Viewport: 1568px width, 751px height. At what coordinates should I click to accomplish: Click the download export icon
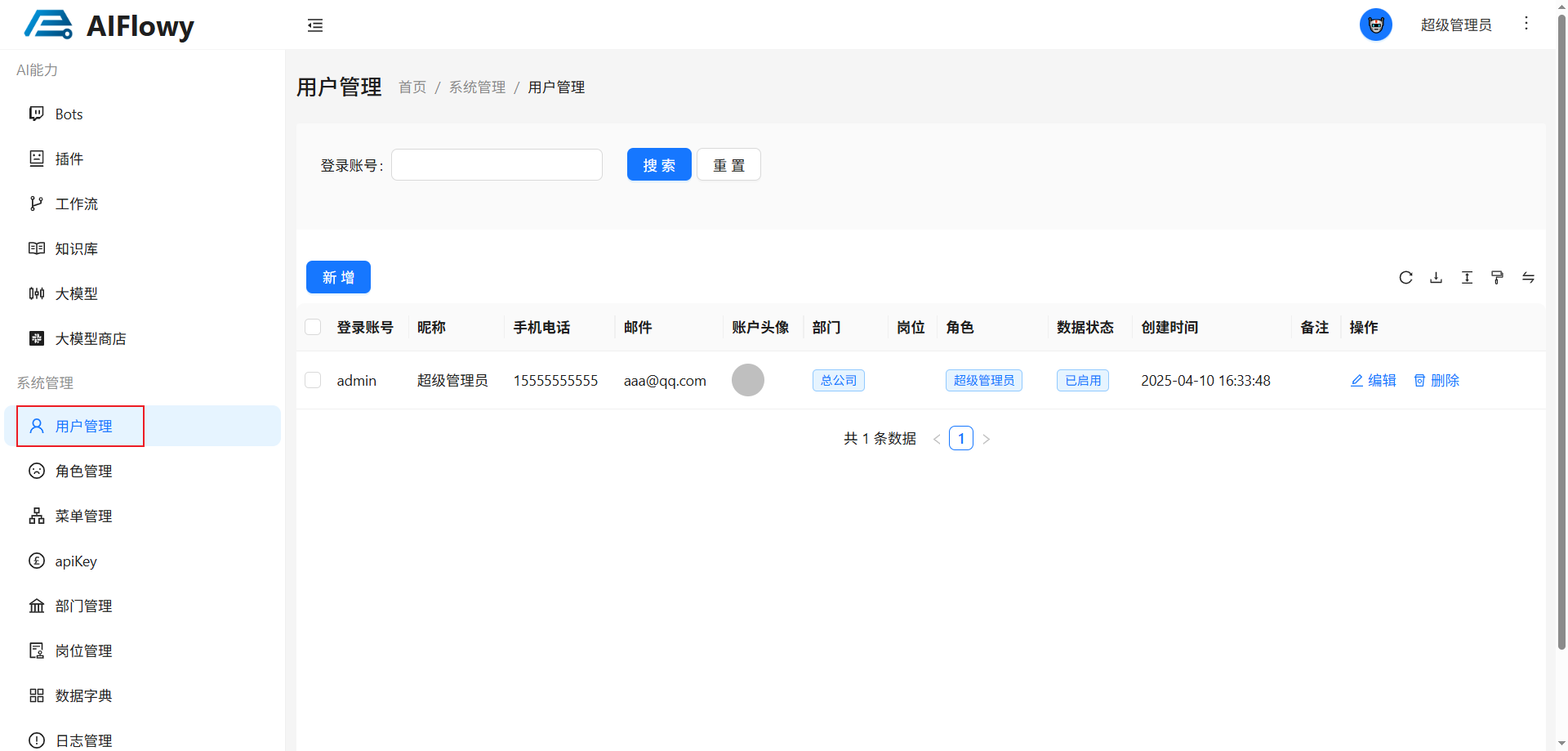click(x=1436, y=278)
